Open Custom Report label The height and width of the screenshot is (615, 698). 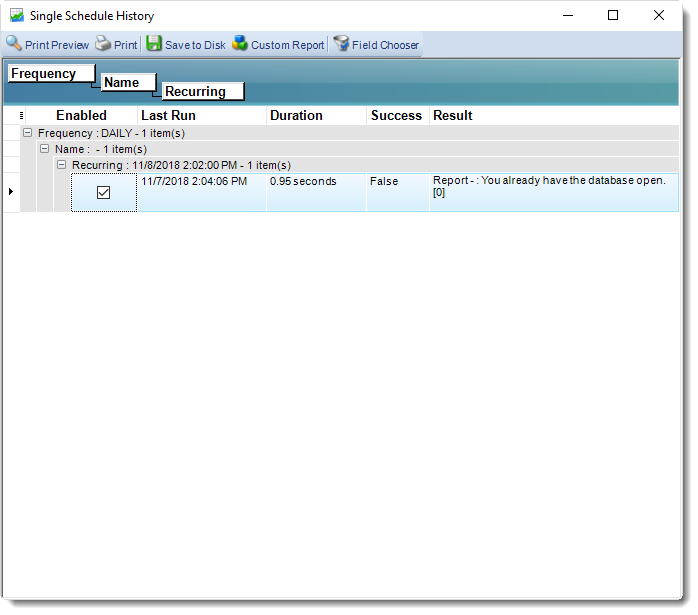click(288, 45)
